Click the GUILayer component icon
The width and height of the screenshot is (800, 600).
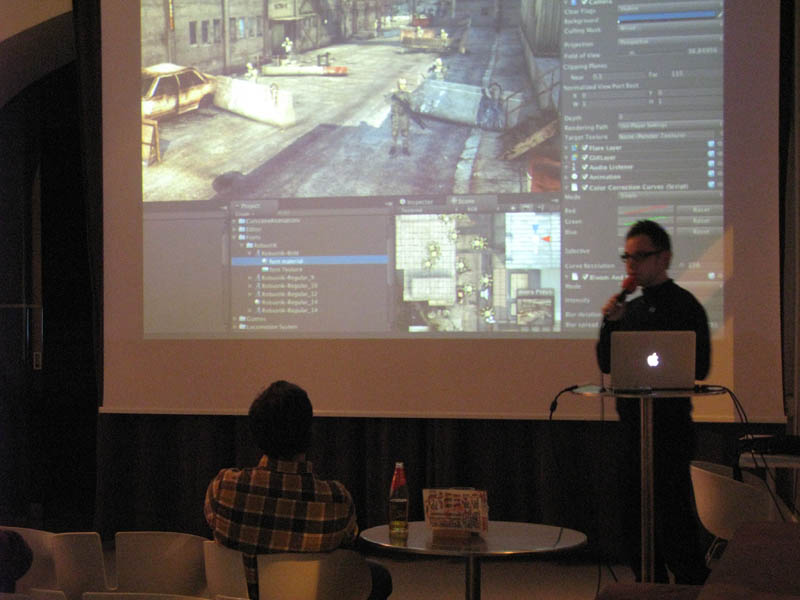point(575,157)
